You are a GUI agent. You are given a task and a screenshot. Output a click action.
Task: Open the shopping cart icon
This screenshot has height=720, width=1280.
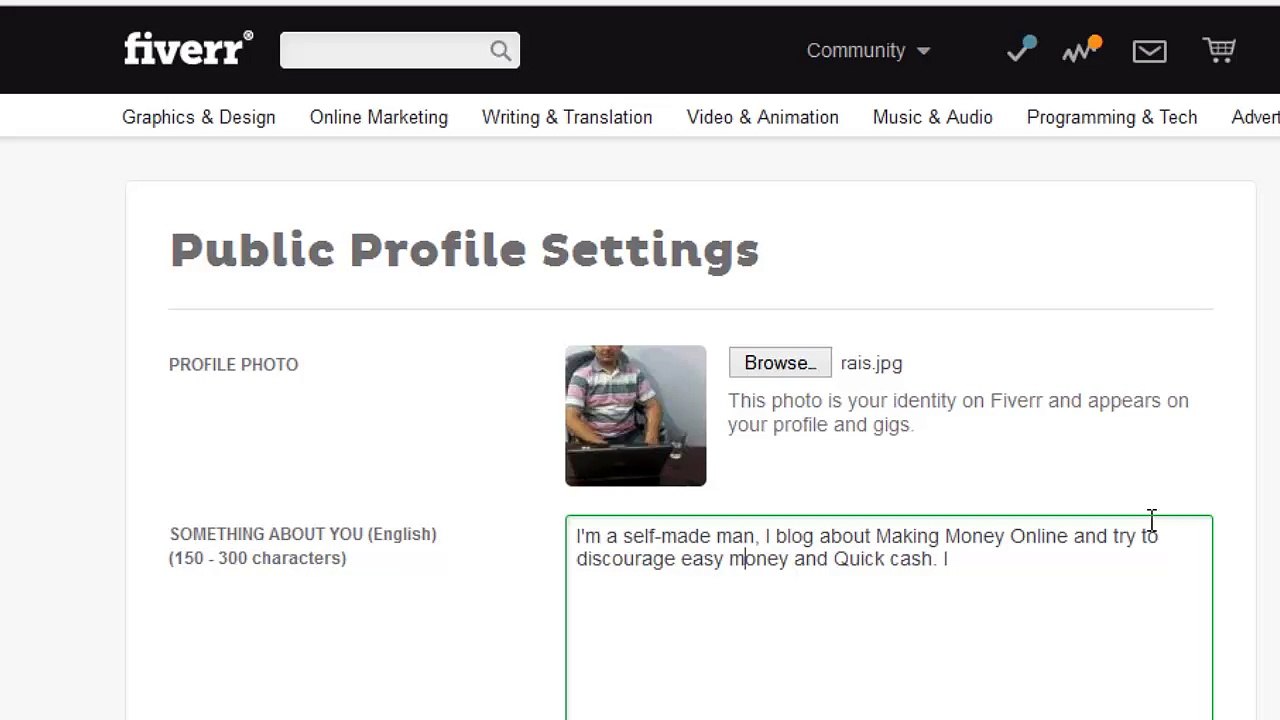[x=1219, y=50]
